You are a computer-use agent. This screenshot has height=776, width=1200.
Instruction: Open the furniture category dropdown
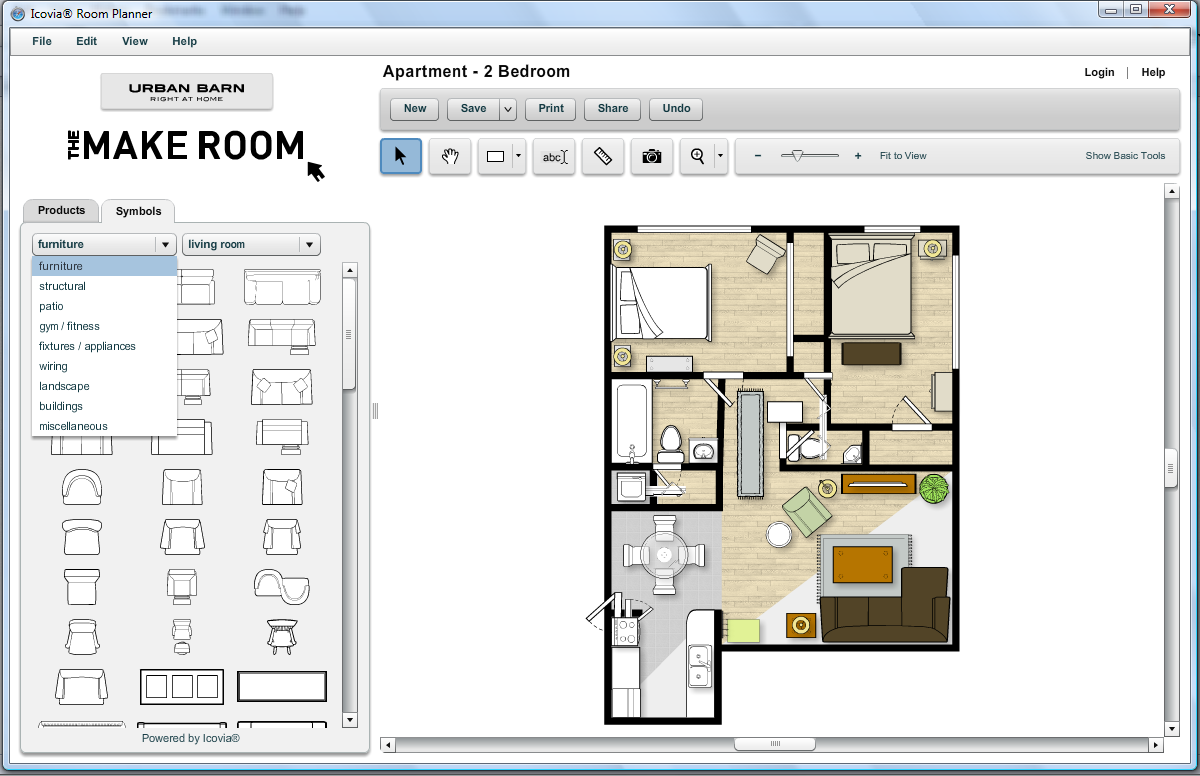(104, 244)
